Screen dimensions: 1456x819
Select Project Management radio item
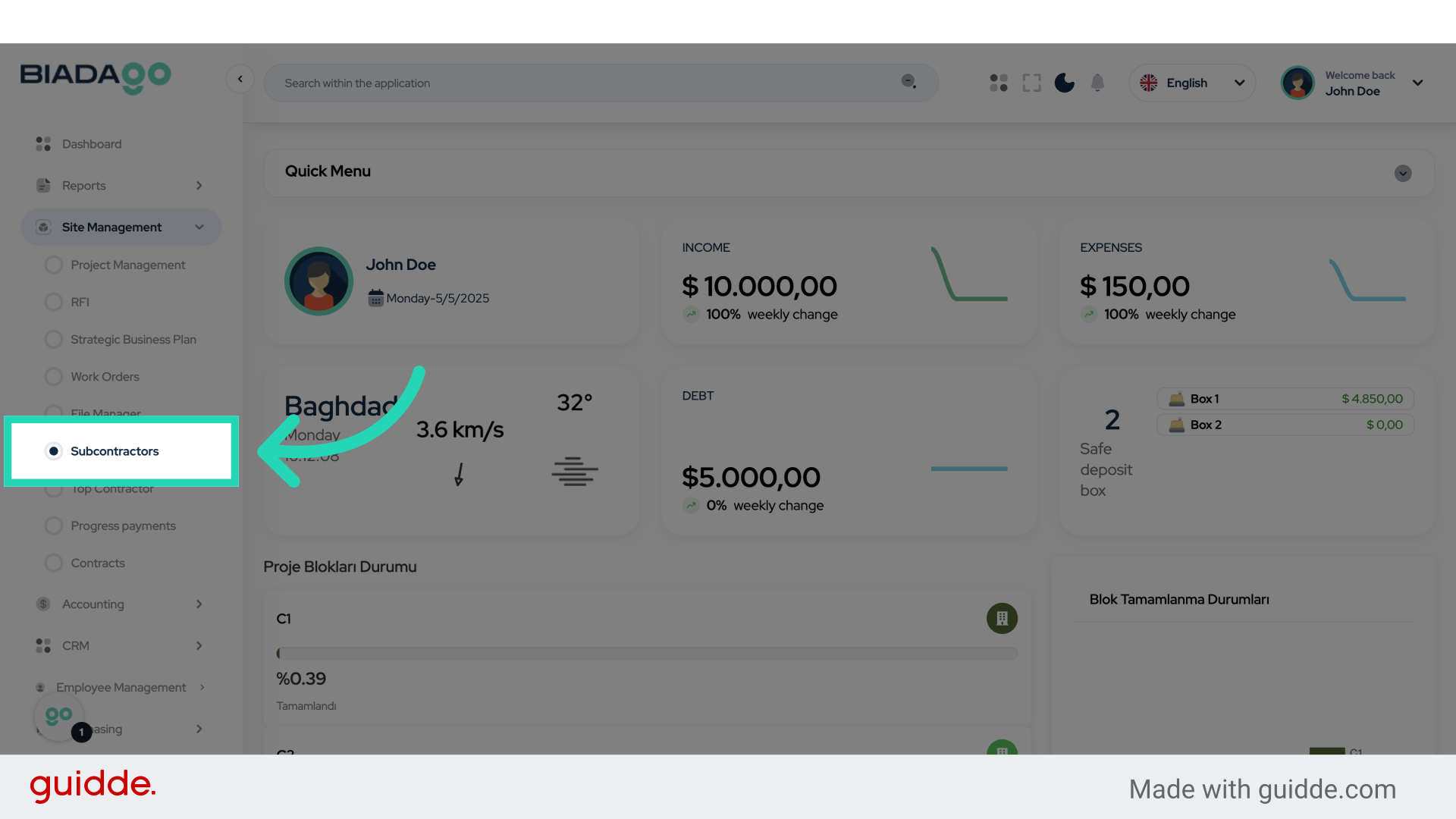[x=127, y=265]
